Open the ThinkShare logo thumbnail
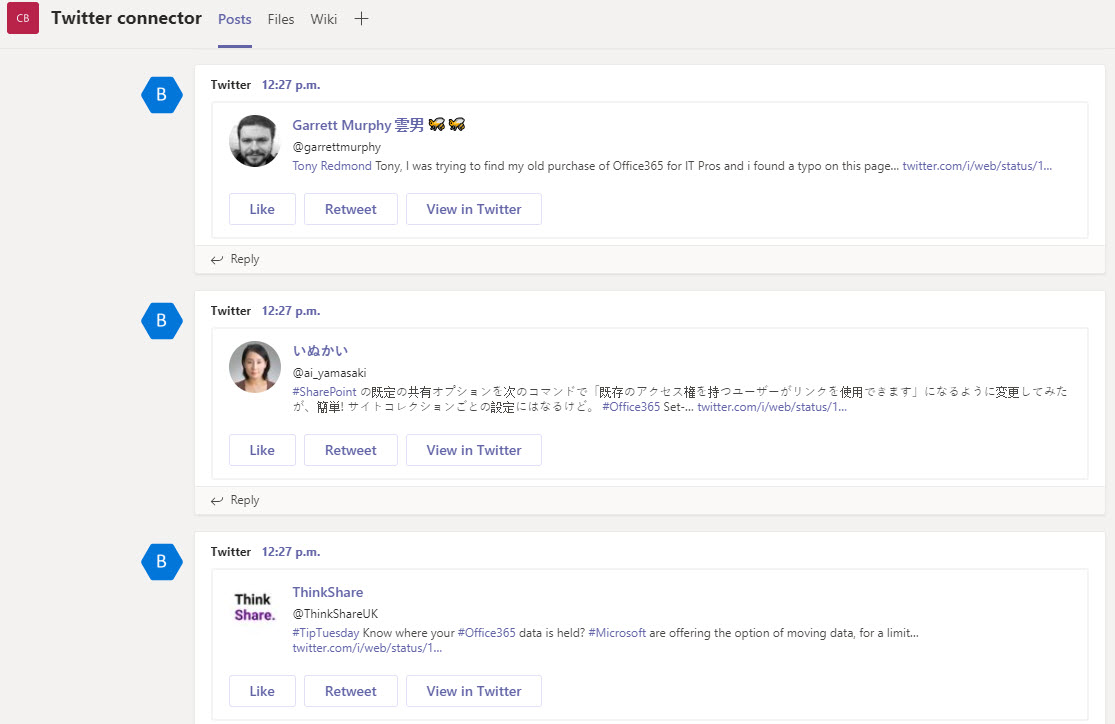Screen dimensions: 1115x724 pyautogui.click(x=255, y=607)
